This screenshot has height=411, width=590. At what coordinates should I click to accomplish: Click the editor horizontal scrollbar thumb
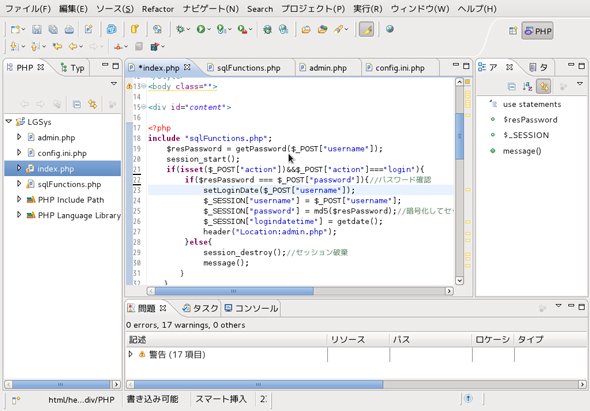pos(234,291)
